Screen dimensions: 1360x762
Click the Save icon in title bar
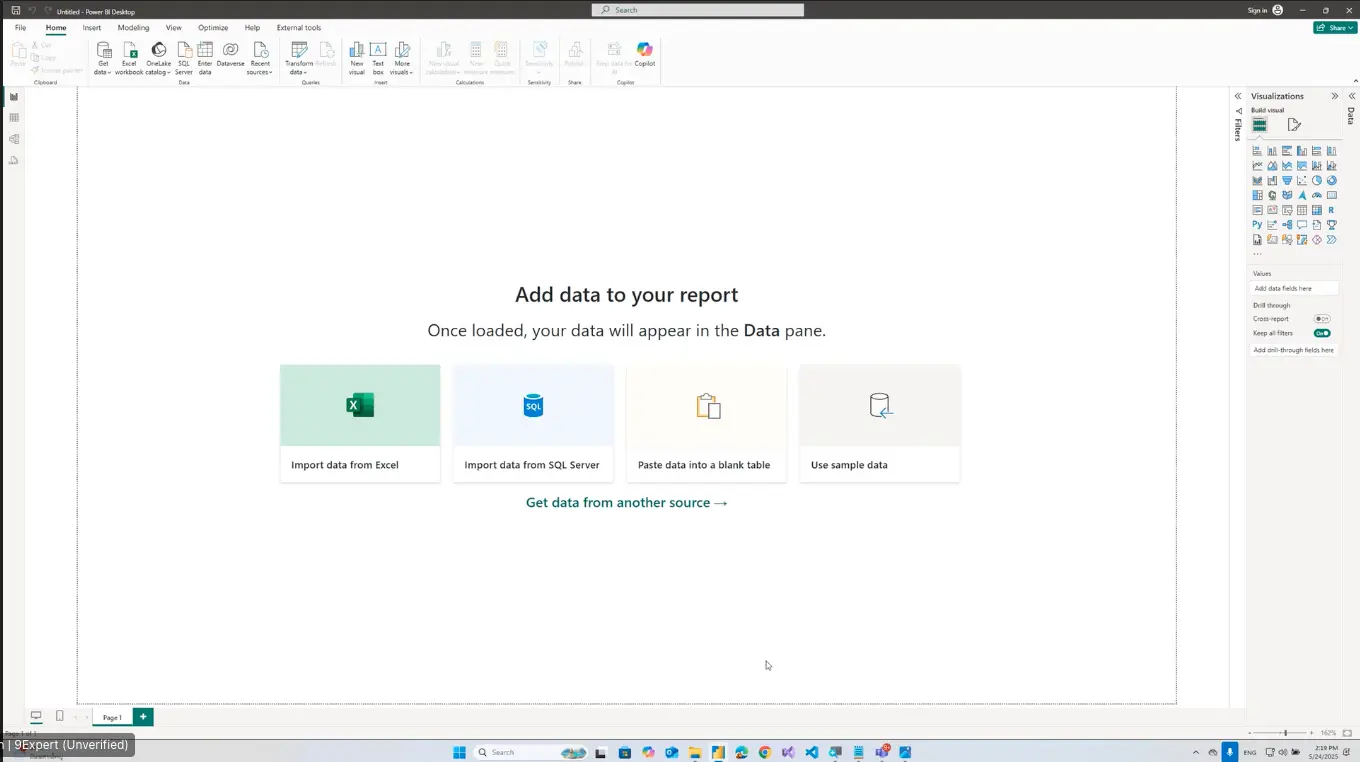point(16,10)
